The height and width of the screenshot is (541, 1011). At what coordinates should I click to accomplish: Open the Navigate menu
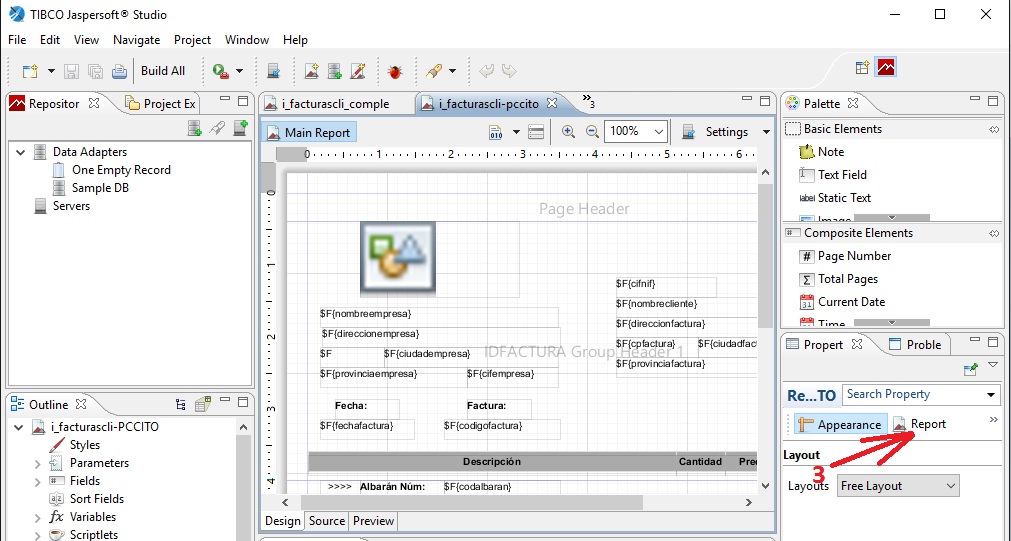click(x=137, y=40)
